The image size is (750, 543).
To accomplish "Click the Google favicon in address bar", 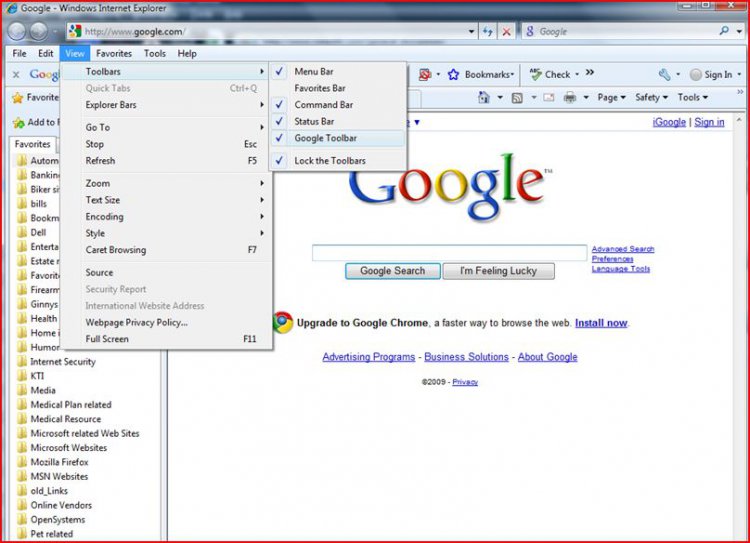I will pyautogui.click(x=75, y=32).
